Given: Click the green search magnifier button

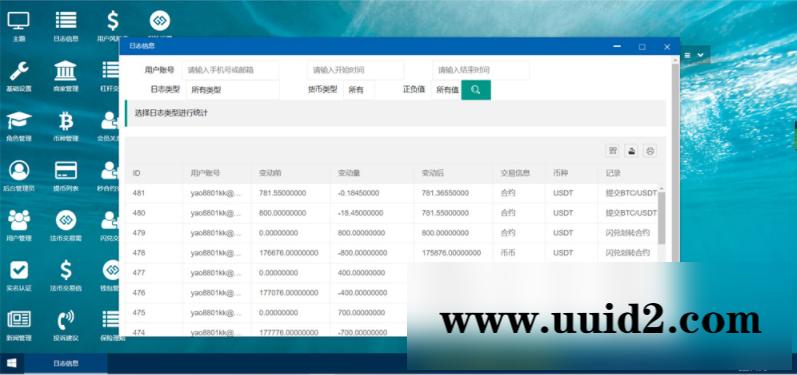Looking at the screenshot, I should [476, 90].
